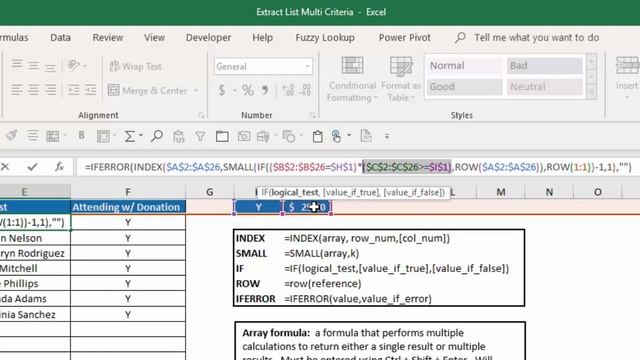Click the Increase Indent icon
Image resolution: width=640 pixels, height=360 pixels.
(x=90, y=90)
